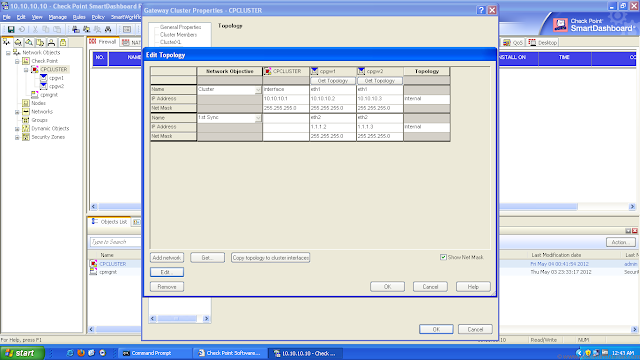Viewport: 640px width, 360px height.
Task: Click Get Topology button for cpgw1
Action: [x=333, y=81]
